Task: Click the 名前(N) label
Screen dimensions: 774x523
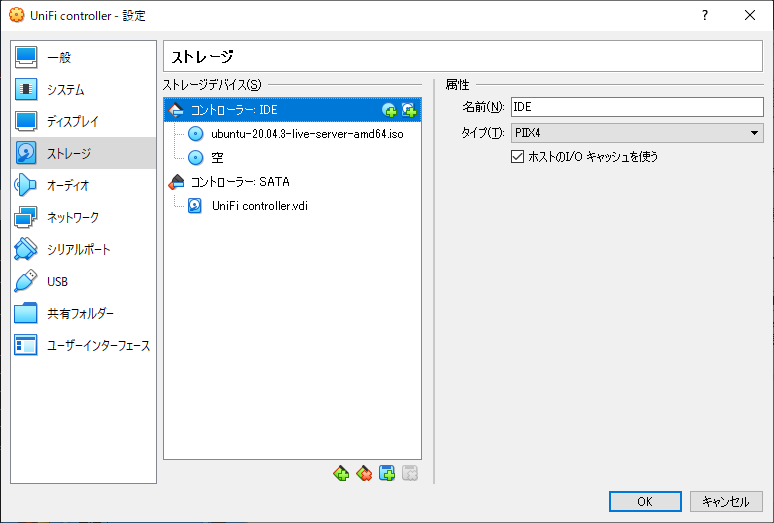Action: 482,107
